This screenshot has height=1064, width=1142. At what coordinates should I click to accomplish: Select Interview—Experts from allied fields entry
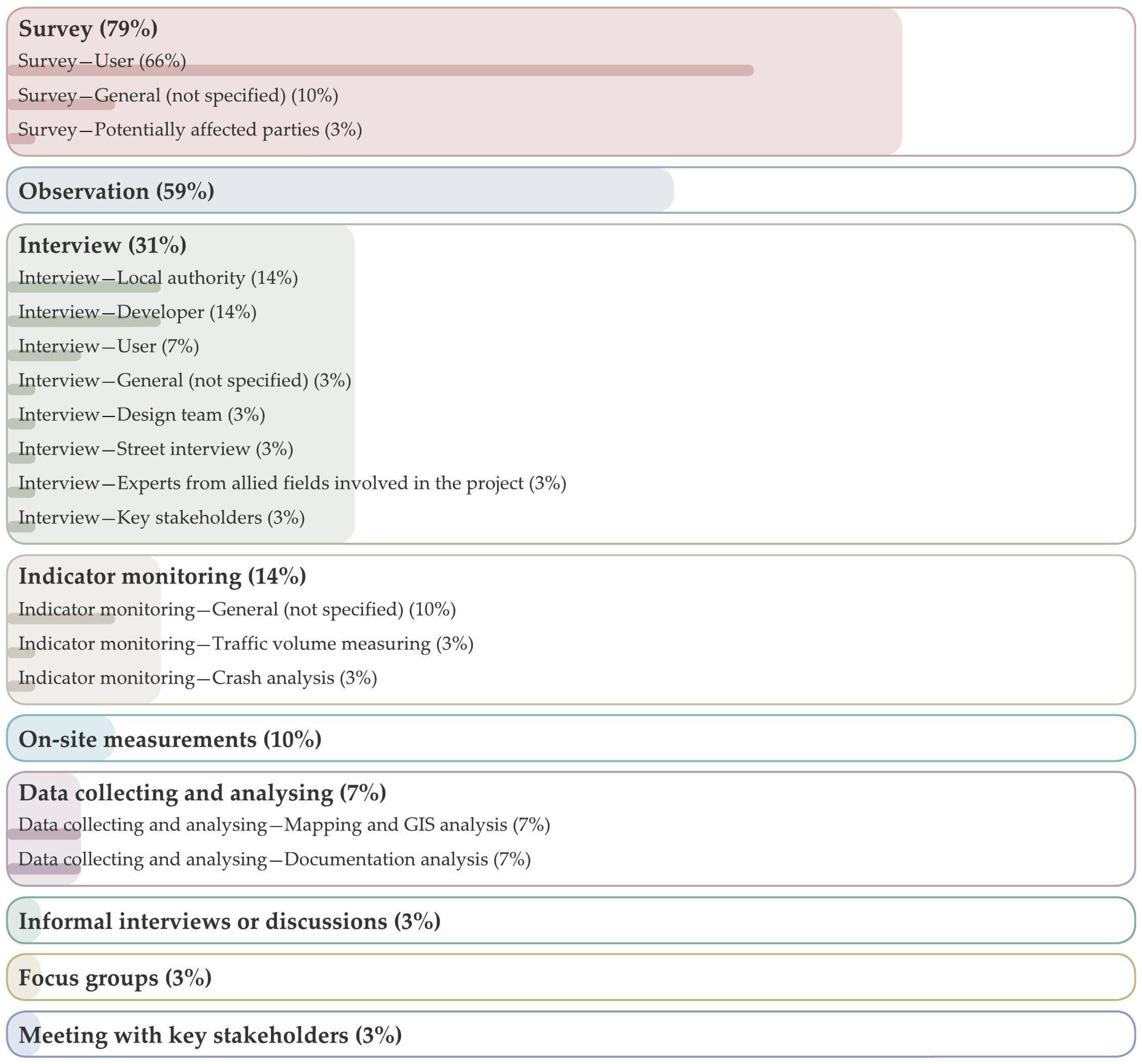pyautogui.click(x=292, y=483)
